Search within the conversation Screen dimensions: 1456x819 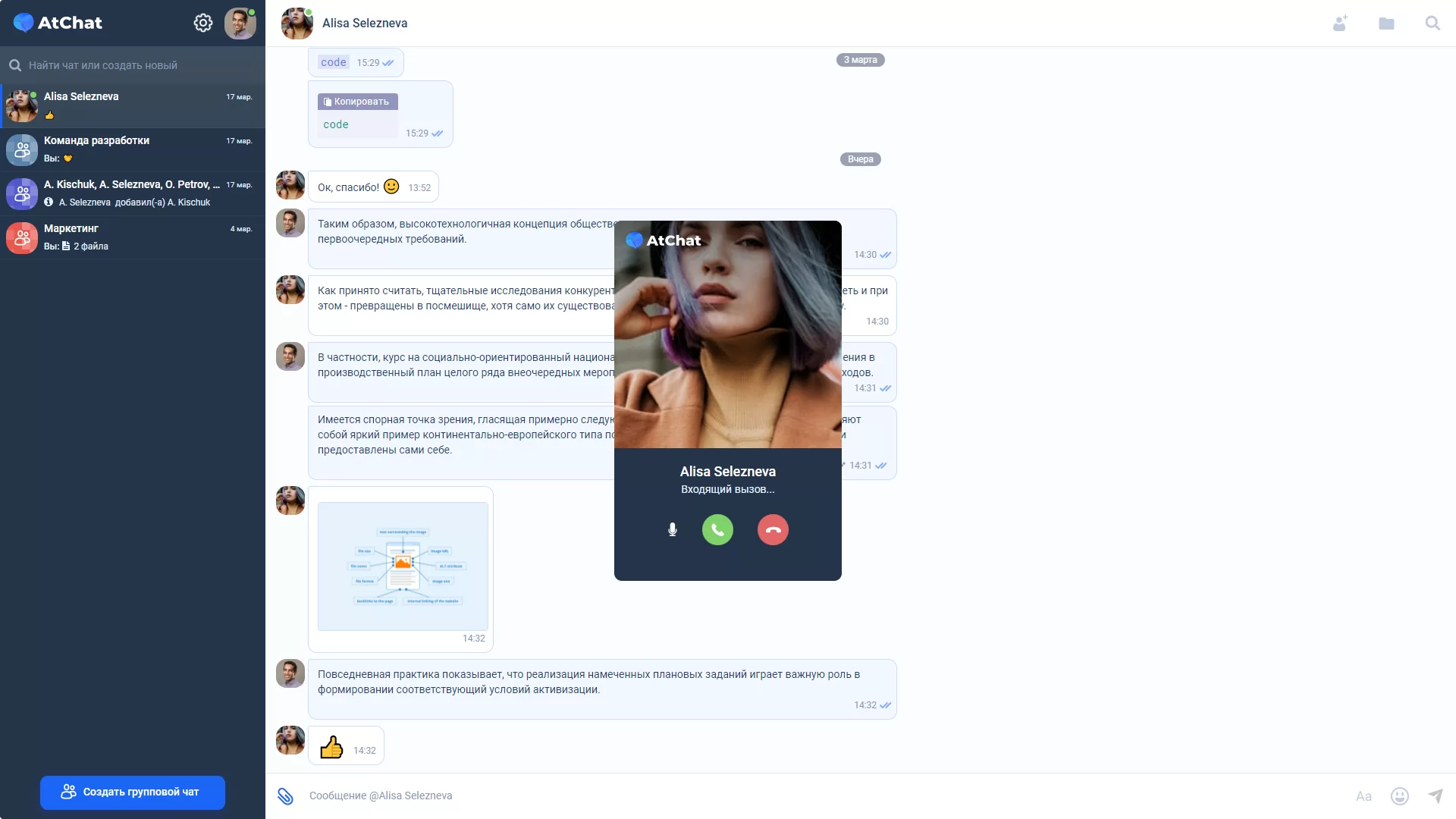tap(1432, 24)
